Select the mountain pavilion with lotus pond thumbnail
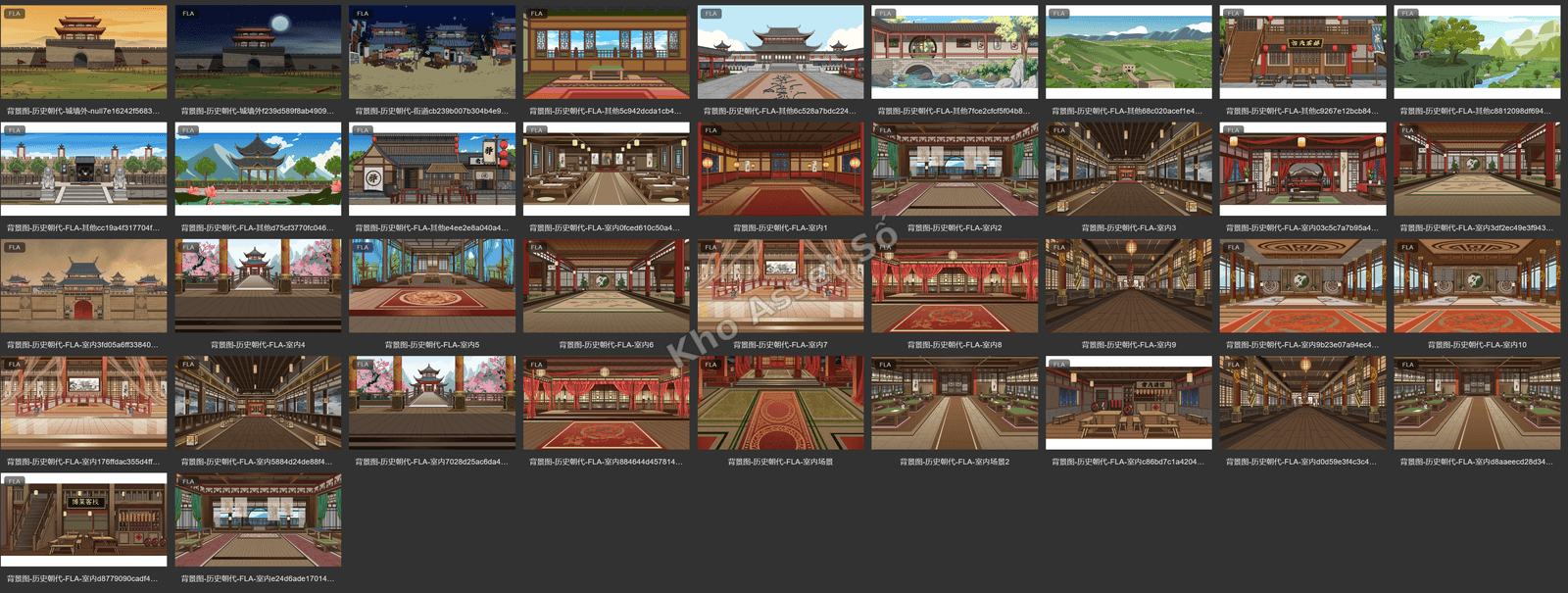 click(258, 169)
